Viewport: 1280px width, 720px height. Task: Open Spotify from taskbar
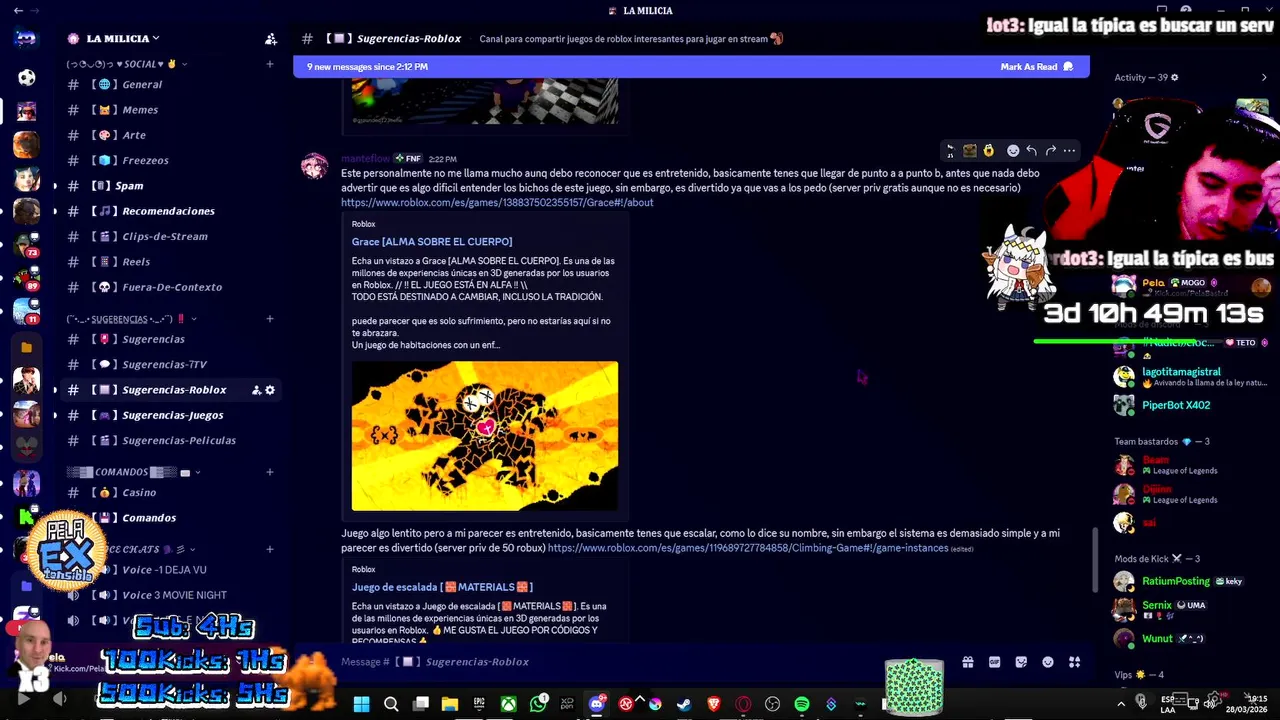(x=802, y=704)
